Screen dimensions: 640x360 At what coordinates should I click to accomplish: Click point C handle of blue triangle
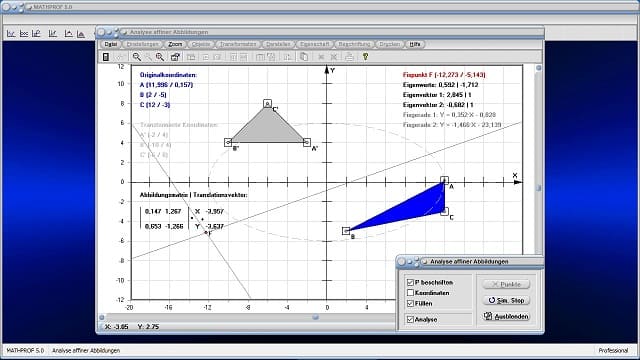[x=444, y=211]
